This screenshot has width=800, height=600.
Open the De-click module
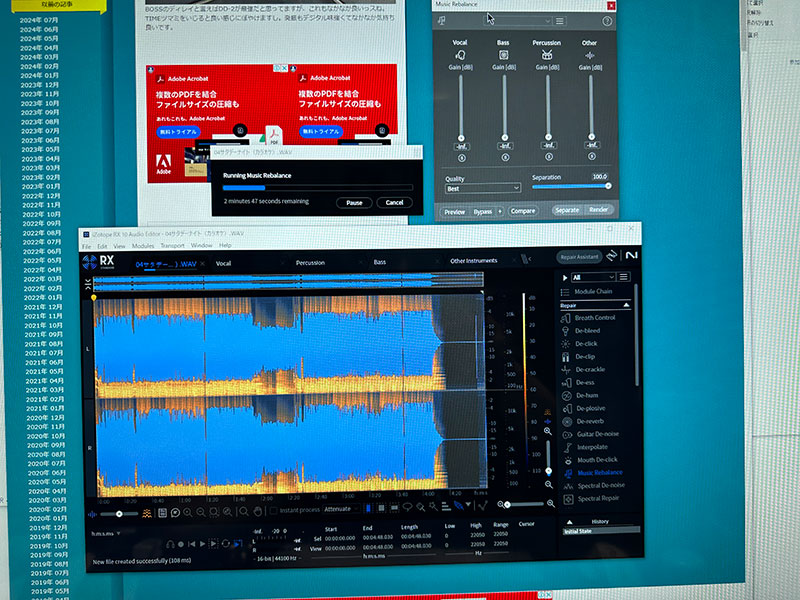click(580, 344)
